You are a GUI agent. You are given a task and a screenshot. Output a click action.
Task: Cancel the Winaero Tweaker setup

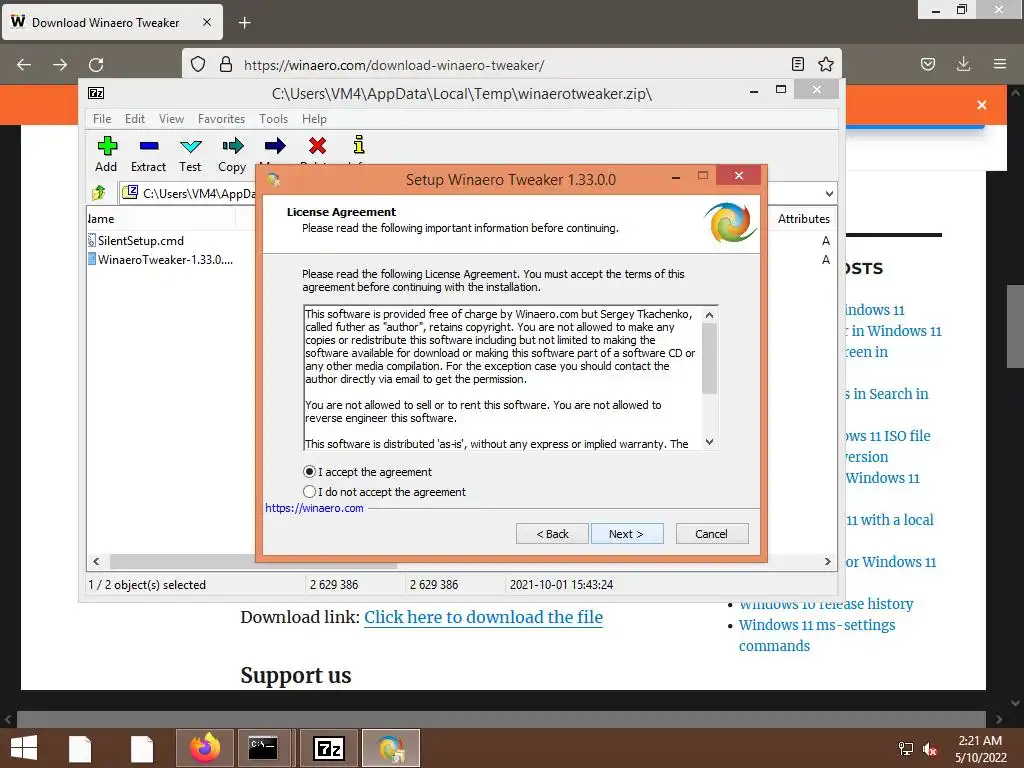click(712, 534)
